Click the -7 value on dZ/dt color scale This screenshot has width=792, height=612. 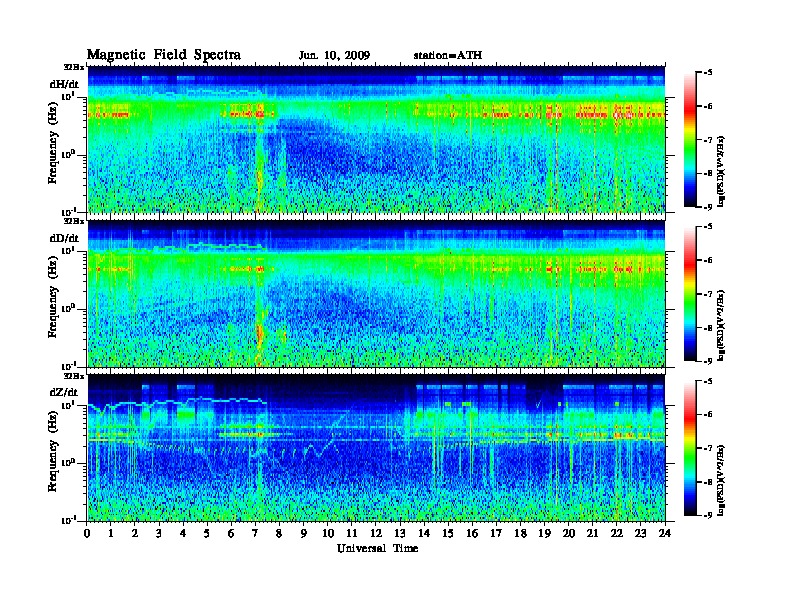click(708, 448)
